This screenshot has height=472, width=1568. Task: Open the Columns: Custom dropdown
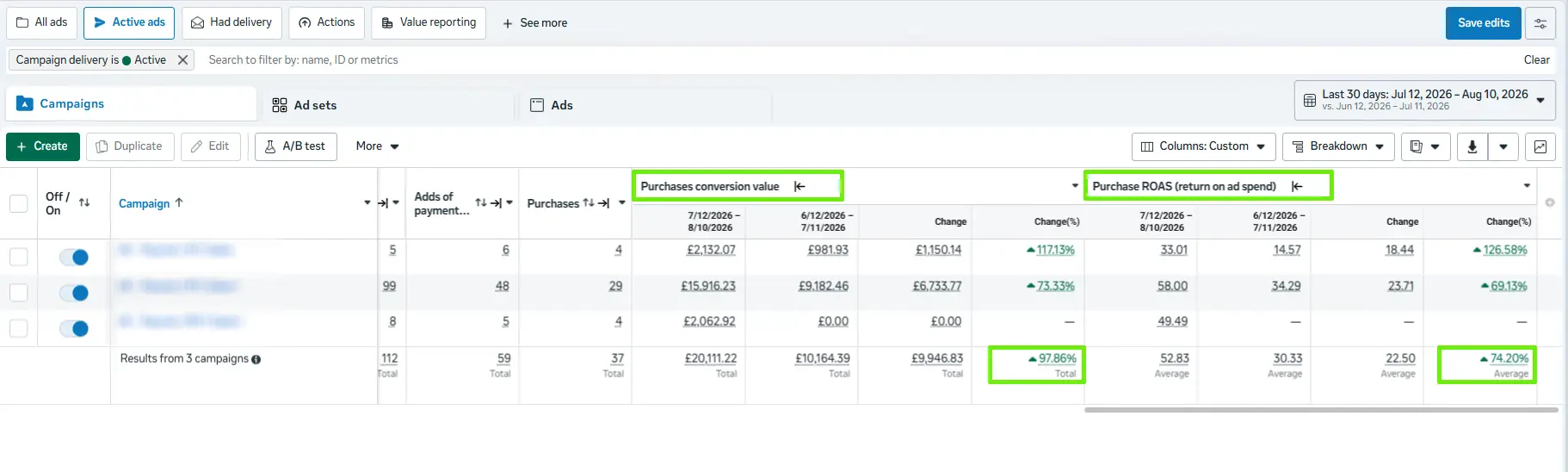coord(1203,146)
